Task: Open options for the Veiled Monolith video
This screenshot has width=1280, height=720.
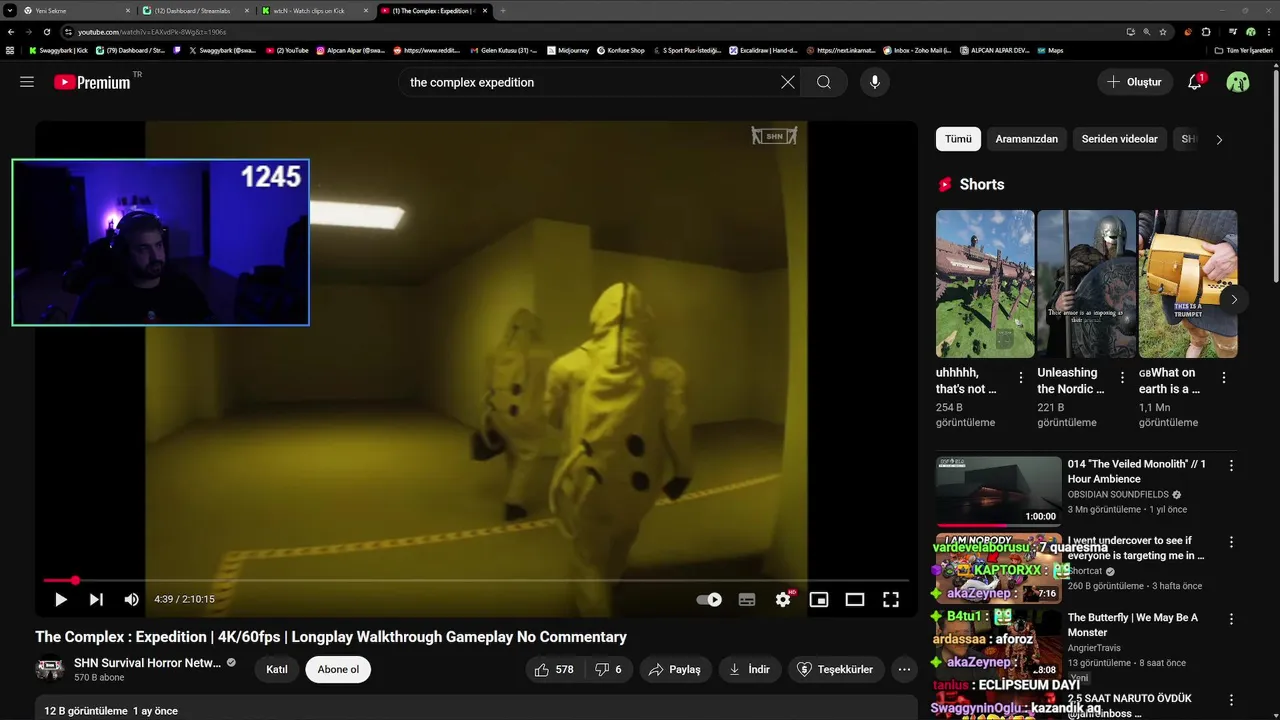Action: click(1231, 465)
